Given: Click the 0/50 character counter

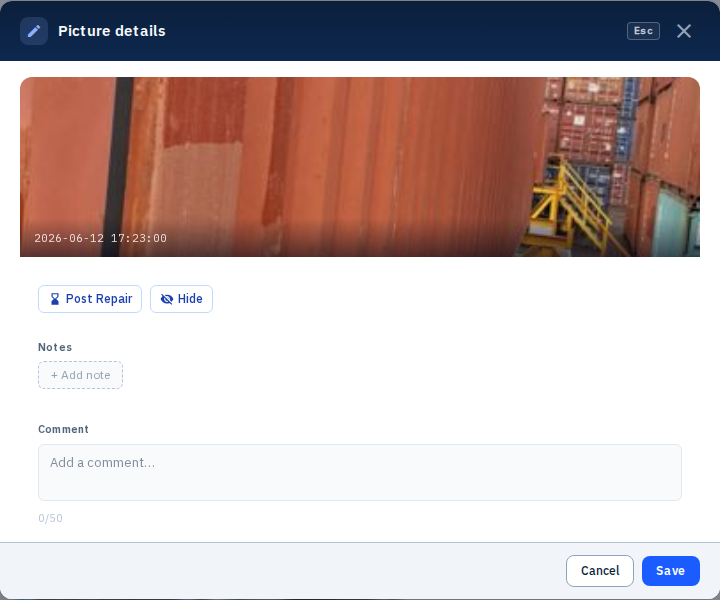Looking at the screenshot, I should point(51,518).
